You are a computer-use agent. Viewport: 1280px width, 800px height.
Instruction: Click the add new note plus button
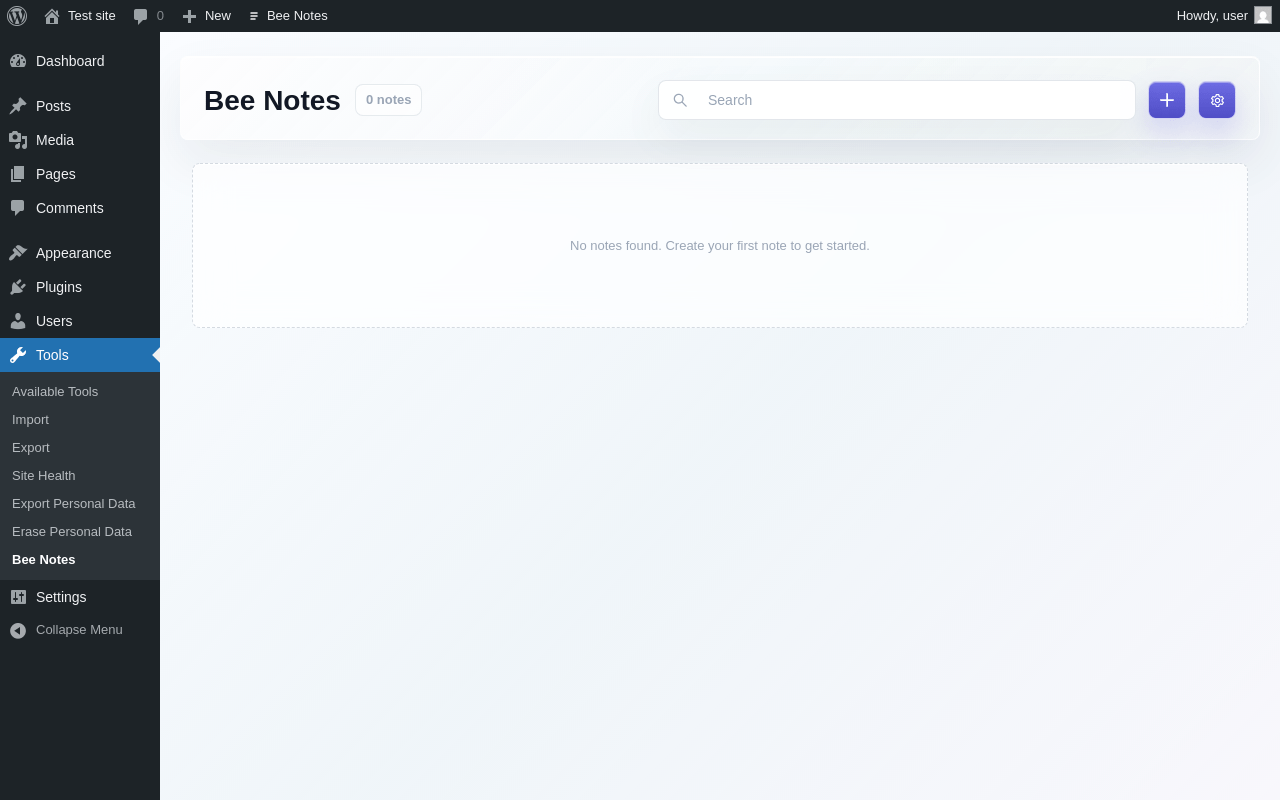(x=1167, y=100)
